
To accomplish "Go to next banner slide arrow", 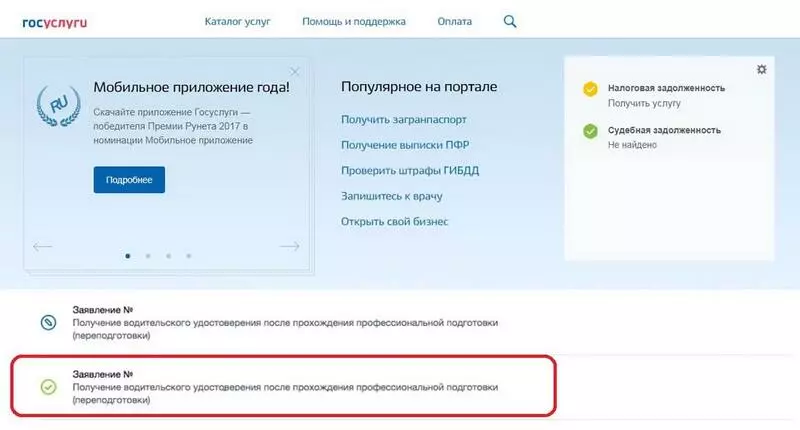I will pyautogui.click(x=289, y=246).
